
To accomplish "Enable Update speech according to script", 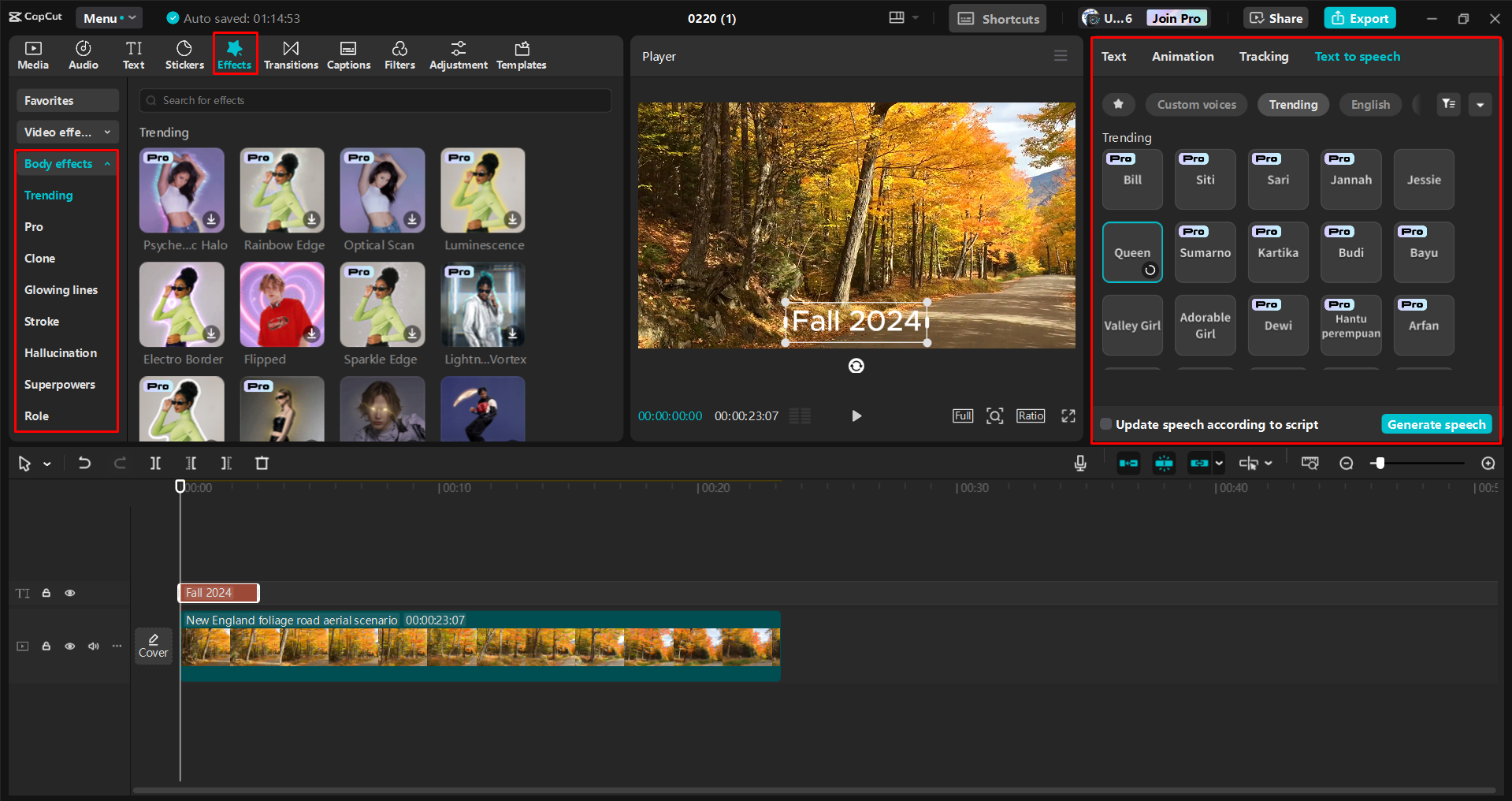I will click(1107, 425).
